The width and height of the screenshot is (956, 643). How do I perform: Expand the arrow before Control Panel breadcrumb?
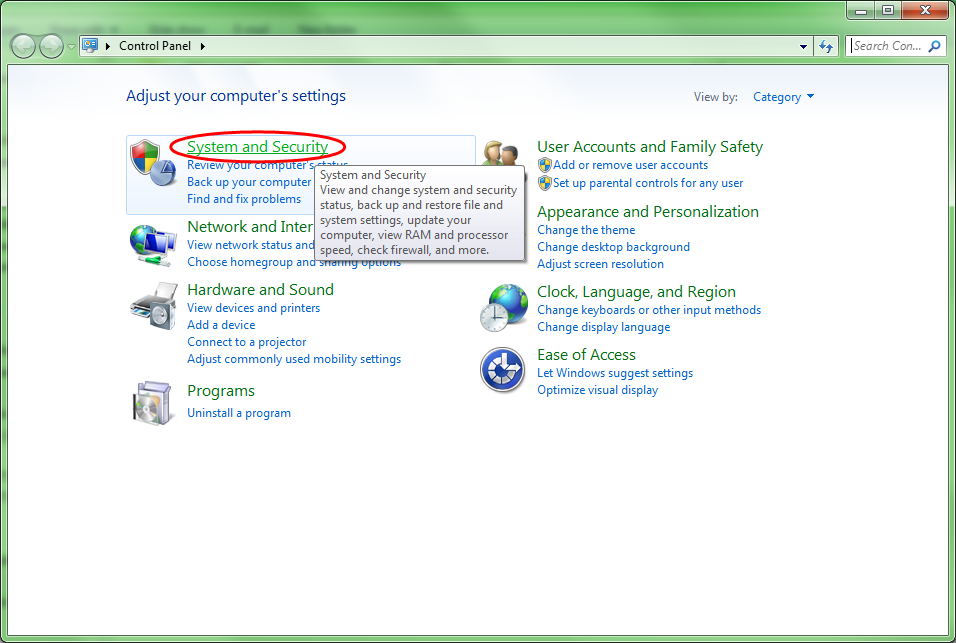(108, 46)
